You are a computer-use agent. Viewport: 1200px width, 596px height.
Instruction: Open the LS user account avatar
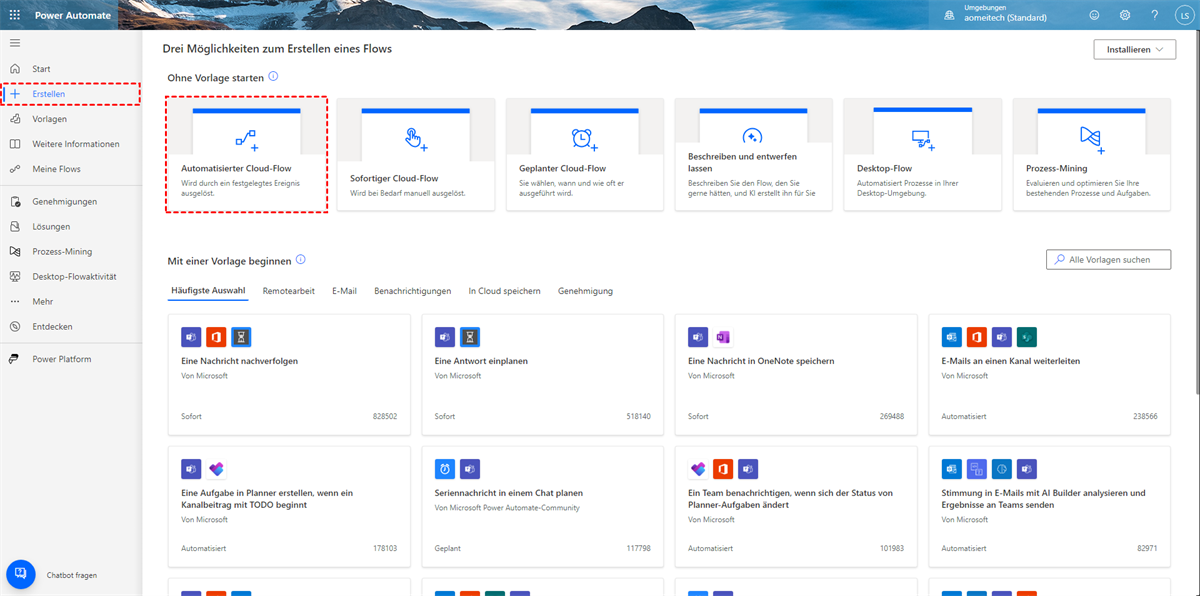(x=1182, y=16)
